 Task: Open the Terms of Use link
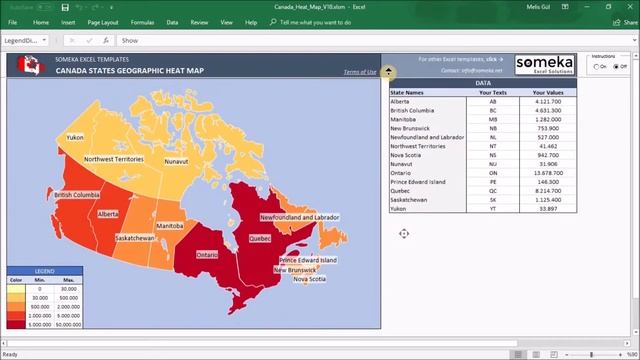(x=360, y=72)
